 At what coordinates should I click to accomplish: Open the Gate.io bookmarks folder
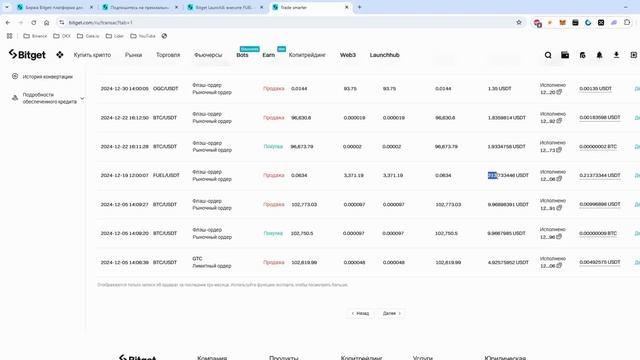click(x=88, y=36)
